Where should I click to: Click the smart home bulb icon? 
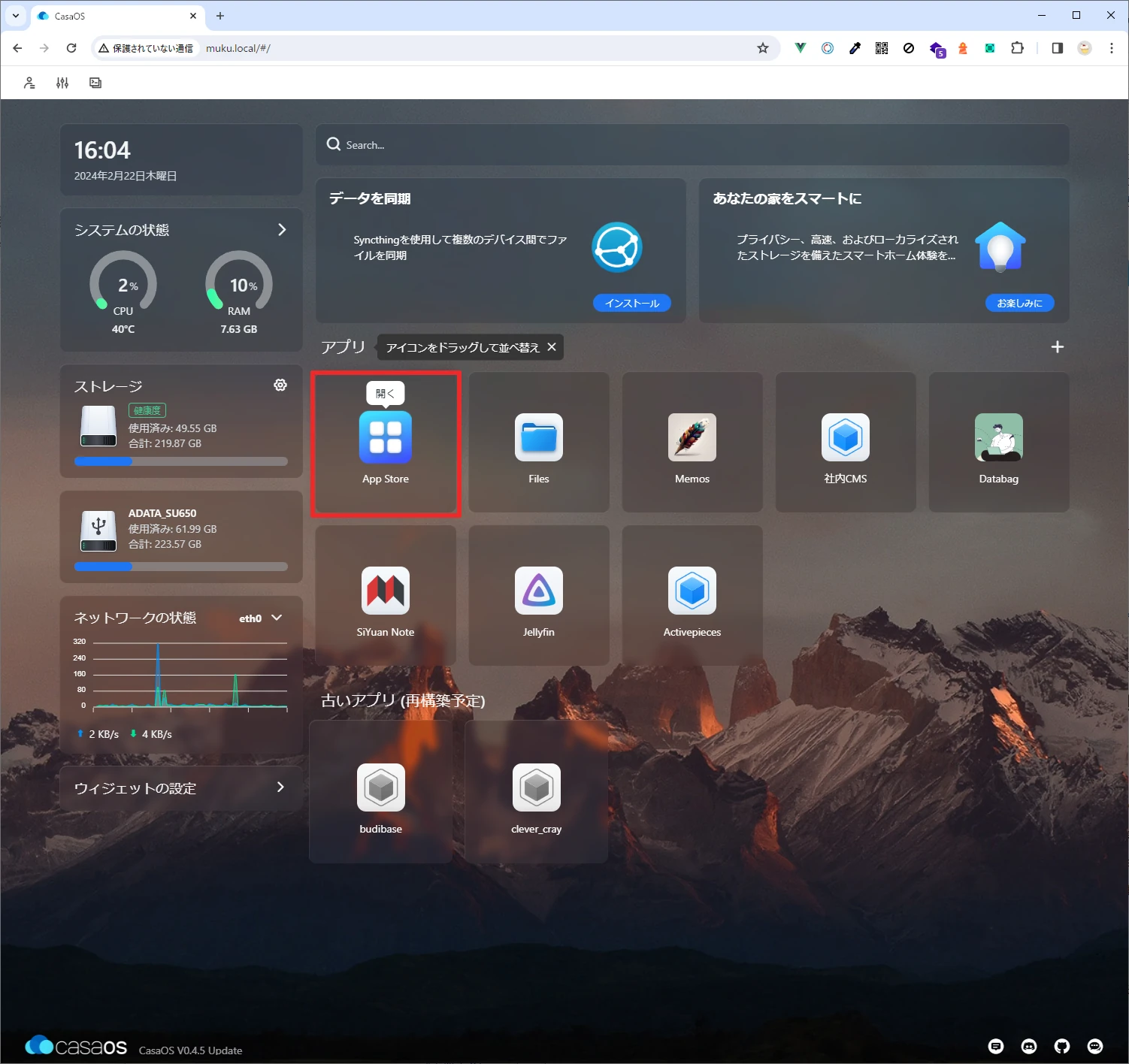[1000, 247]
